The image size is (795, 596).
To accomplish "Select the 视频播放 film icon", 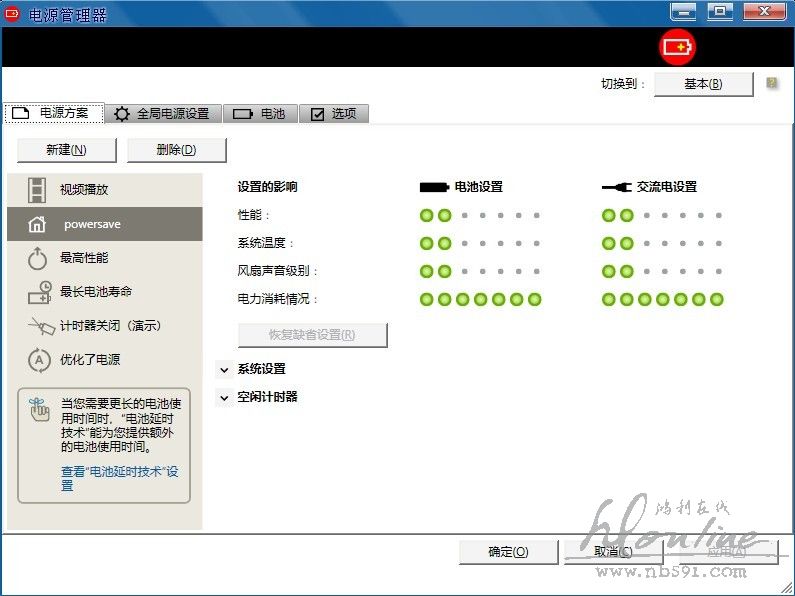I will 37,189.
